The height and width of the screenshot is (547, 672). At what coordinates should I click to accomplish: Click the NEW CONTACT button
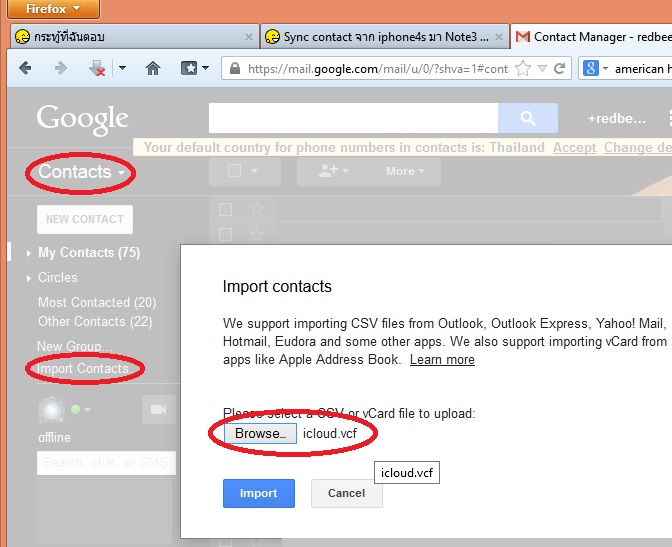(85, 219)
